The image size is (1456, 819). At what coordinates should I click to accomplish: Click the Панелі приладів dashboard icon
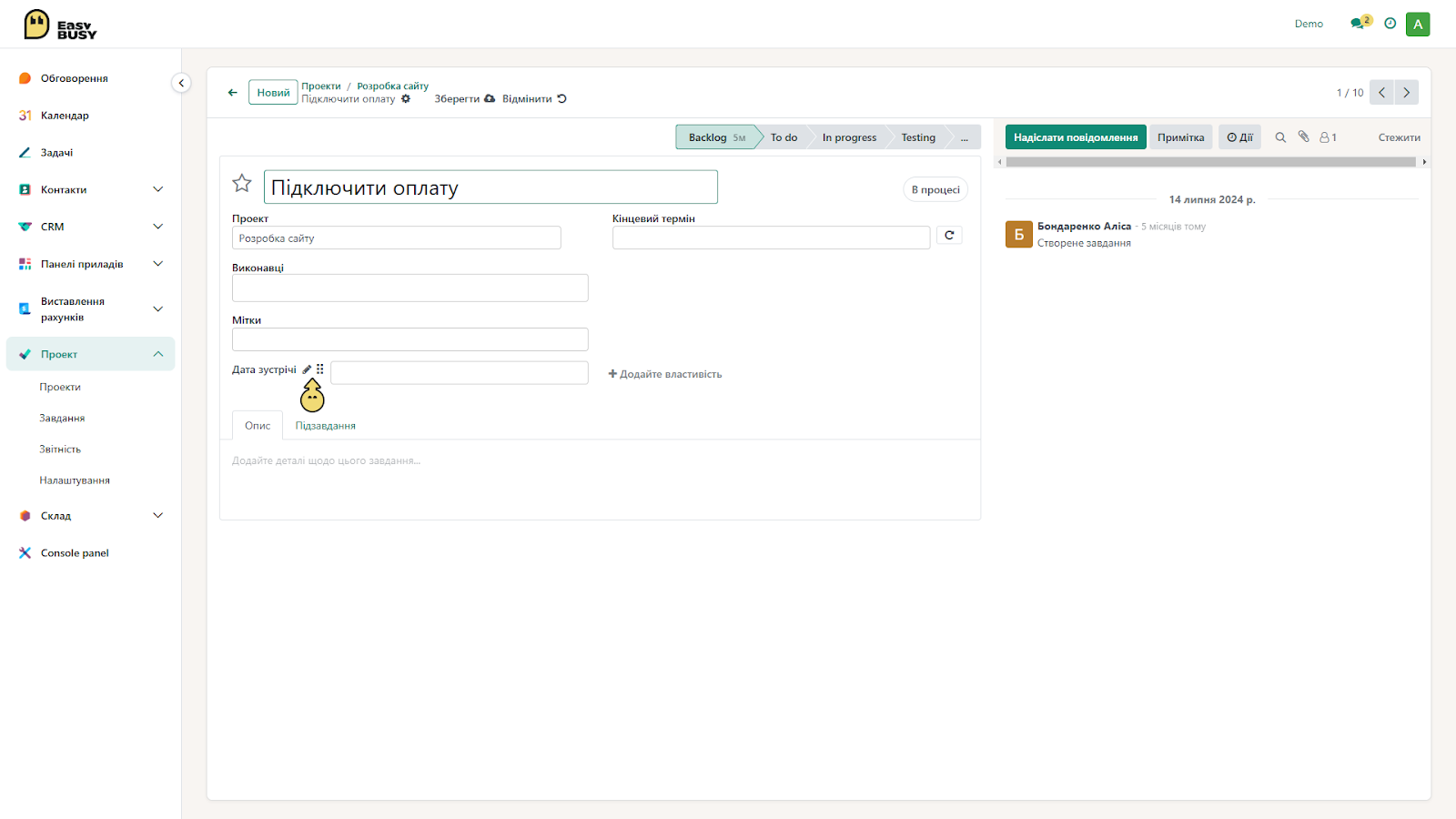25,264
